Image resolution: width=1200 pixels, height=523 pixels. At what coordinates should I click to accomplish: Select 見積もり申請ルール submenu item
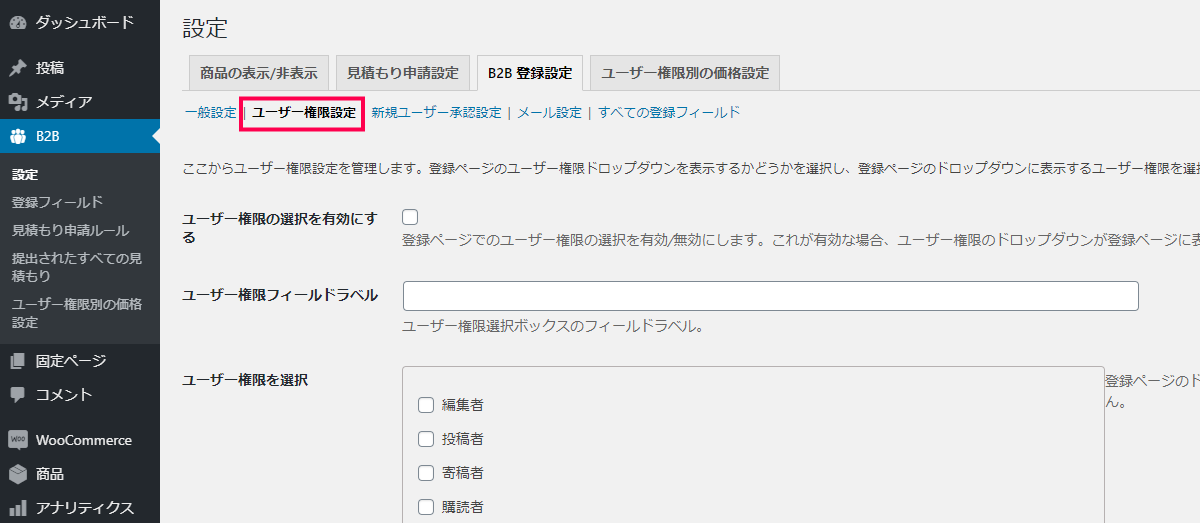[x=70, y=230]
